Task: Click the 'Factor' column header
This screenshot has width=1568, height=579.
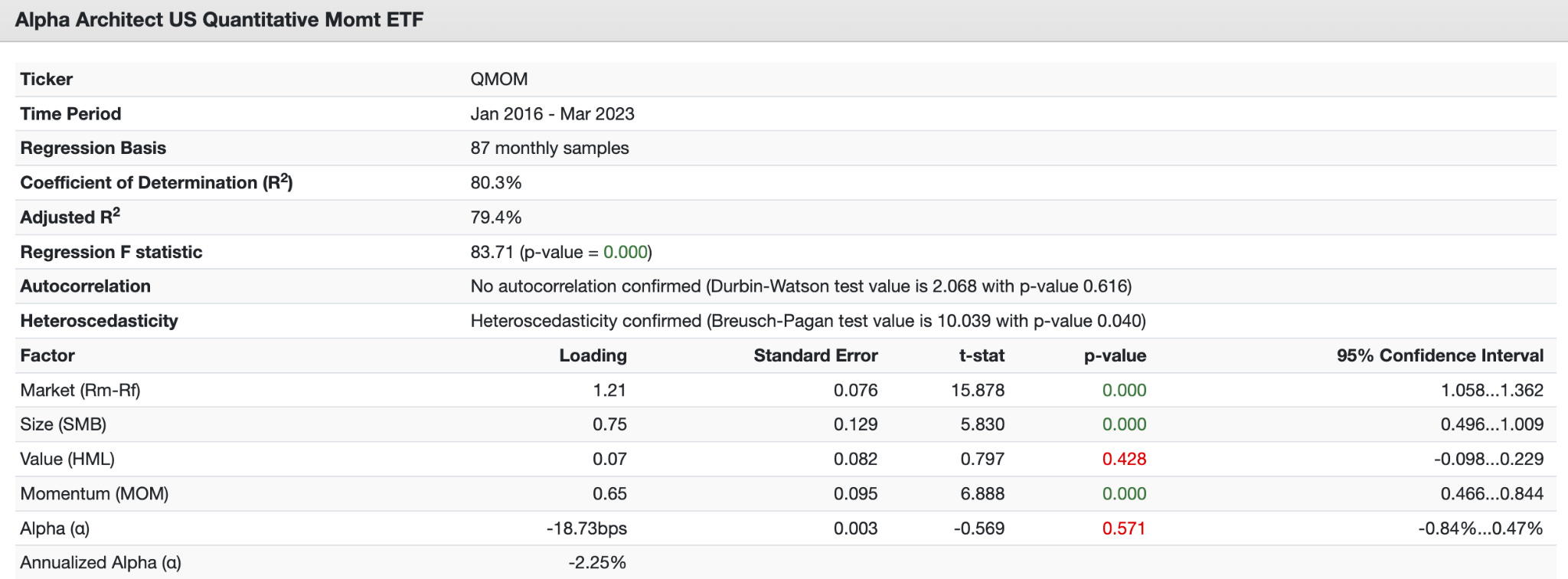Action: (47, 355)
